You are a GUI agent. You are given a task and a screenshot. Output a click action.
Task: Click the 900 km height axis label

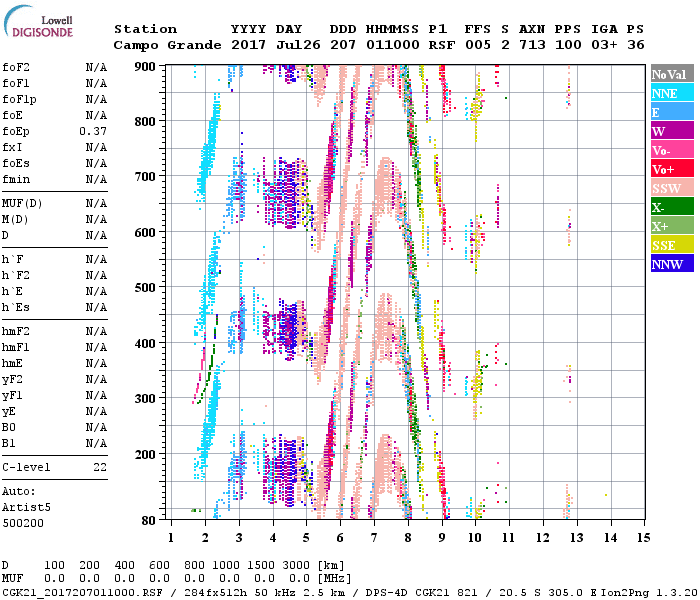point(147,67)
